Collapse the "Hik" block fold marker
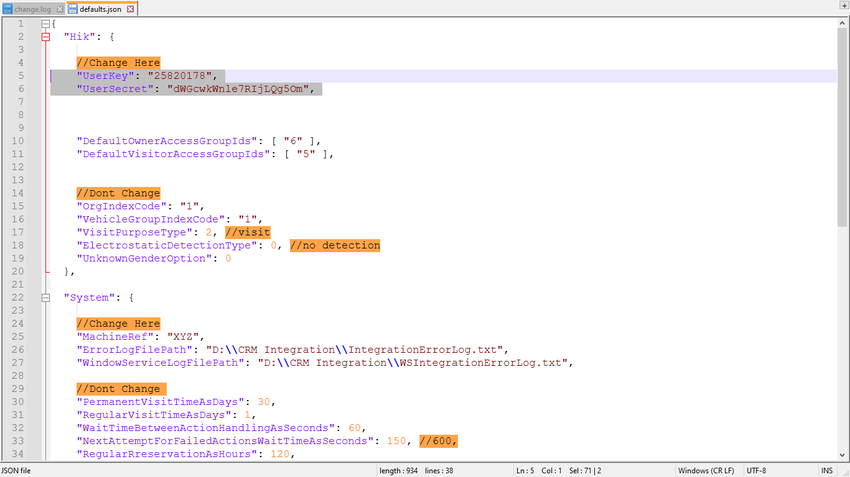This screenshot has width=850, height=477. 45,36
